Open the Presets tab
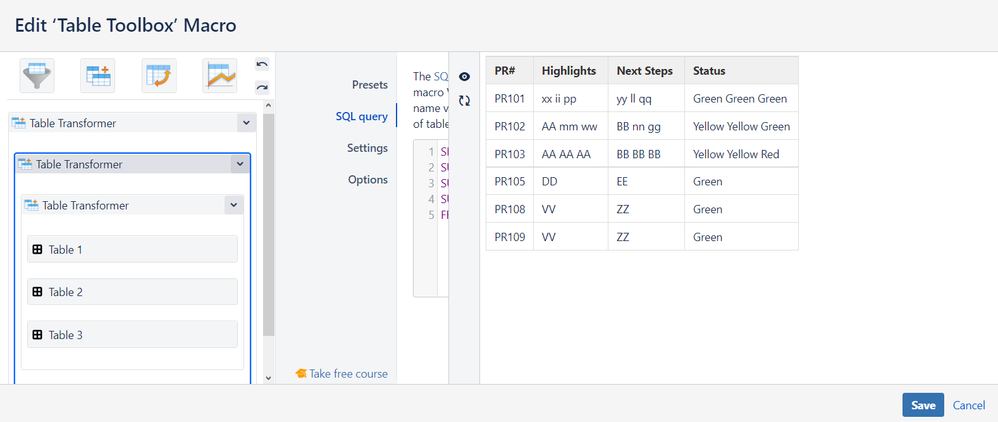 point(370,85)
